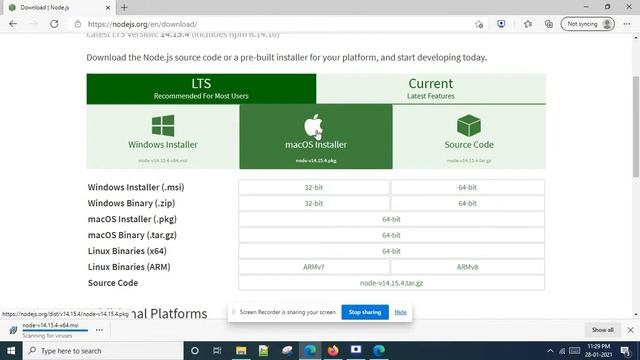This screenshot has height=360, width=640.
Task: Reload the page with refresh icon
Action: (54, 24)
